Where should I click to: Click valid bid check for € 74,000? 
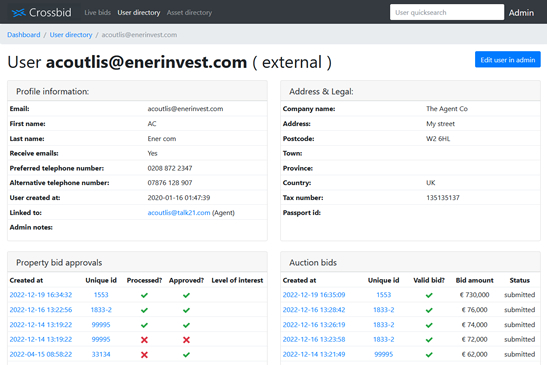pyautogui.click(x=429, y=325)
